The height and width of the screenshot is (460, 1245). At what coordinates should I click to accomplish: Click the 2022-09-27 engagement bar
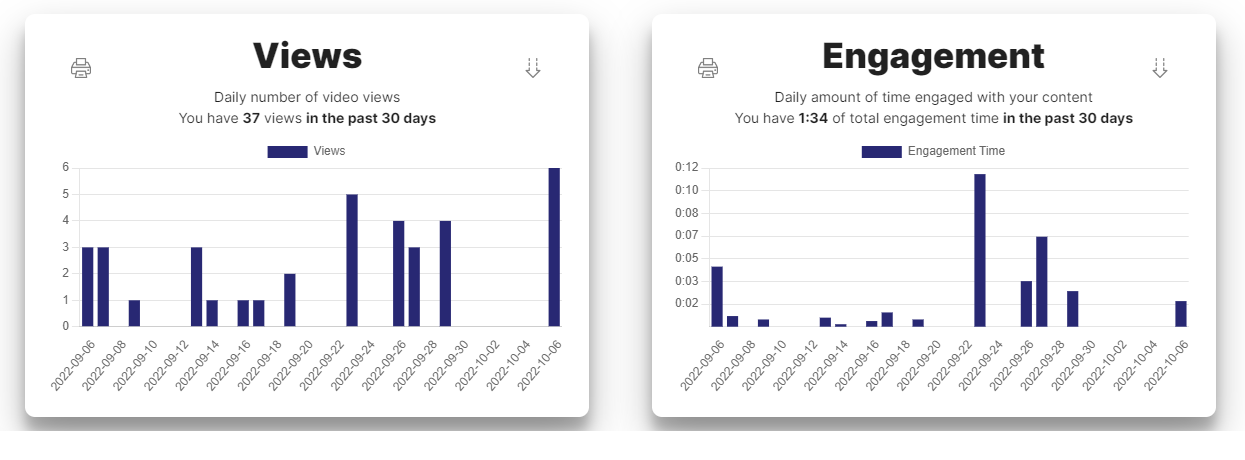click(1042, 281)
